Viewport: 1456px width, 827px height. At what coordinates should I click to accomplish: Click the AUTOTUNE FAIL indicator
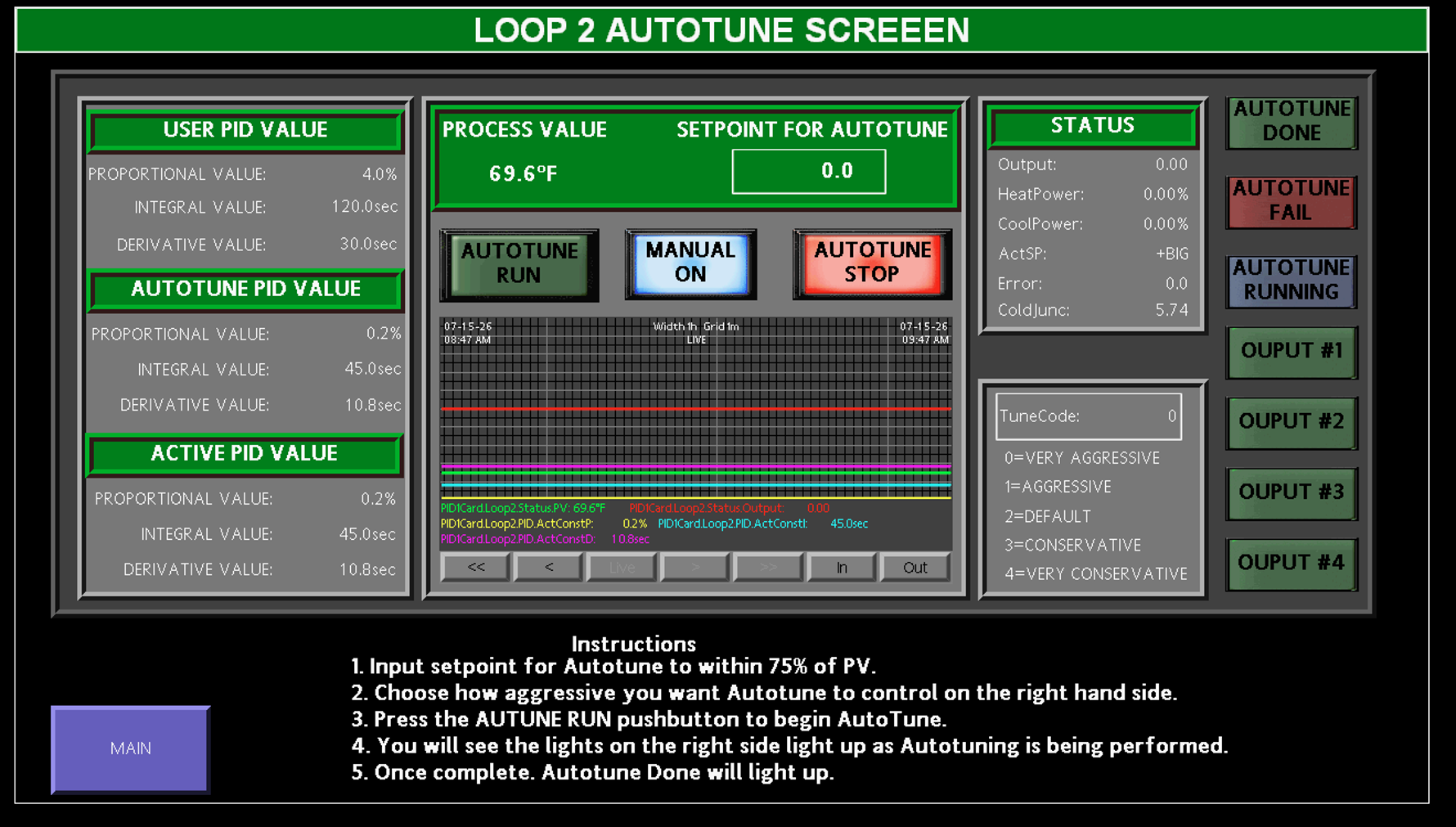(x=1292, y=201)
